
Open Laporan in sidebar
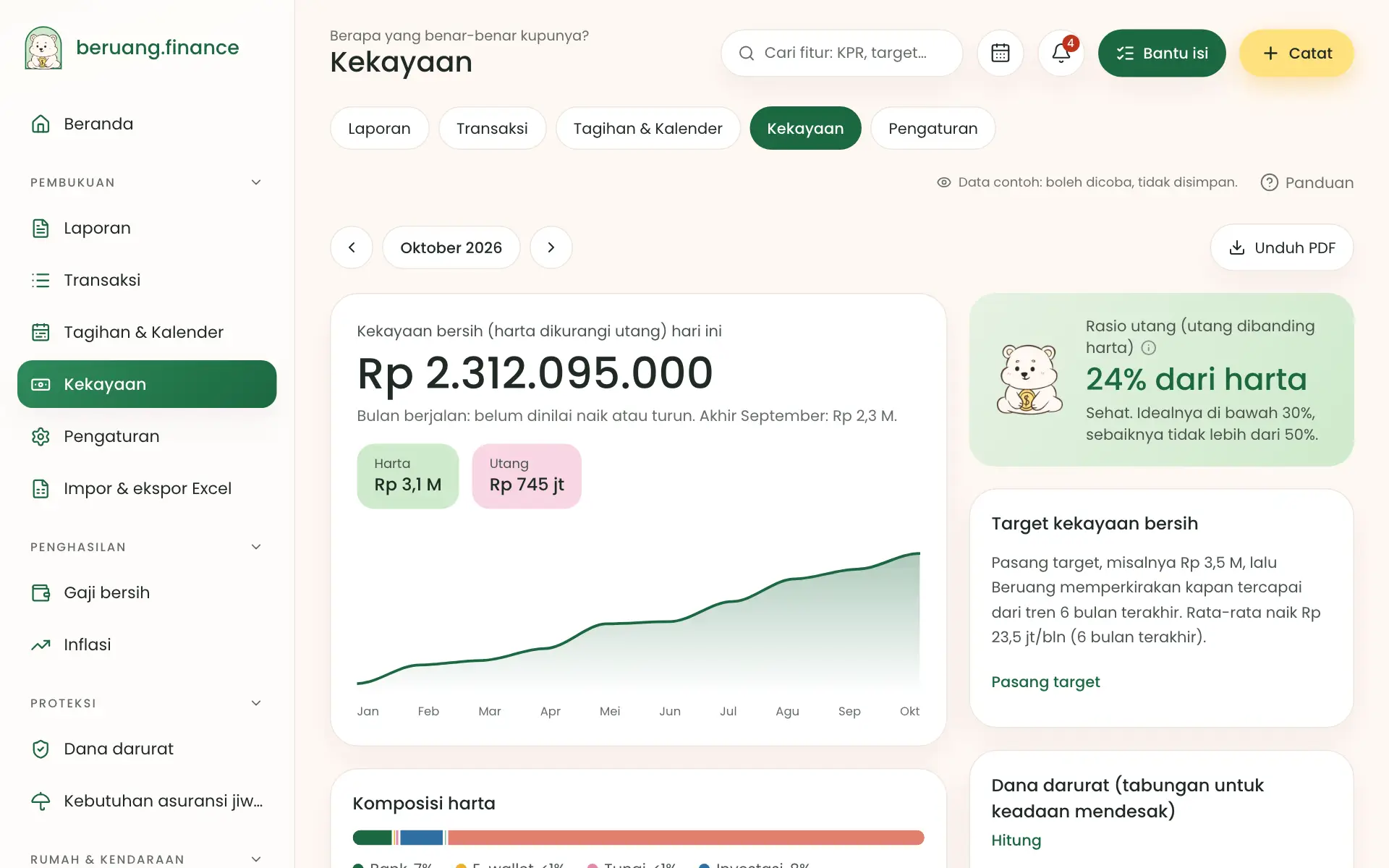147,228
